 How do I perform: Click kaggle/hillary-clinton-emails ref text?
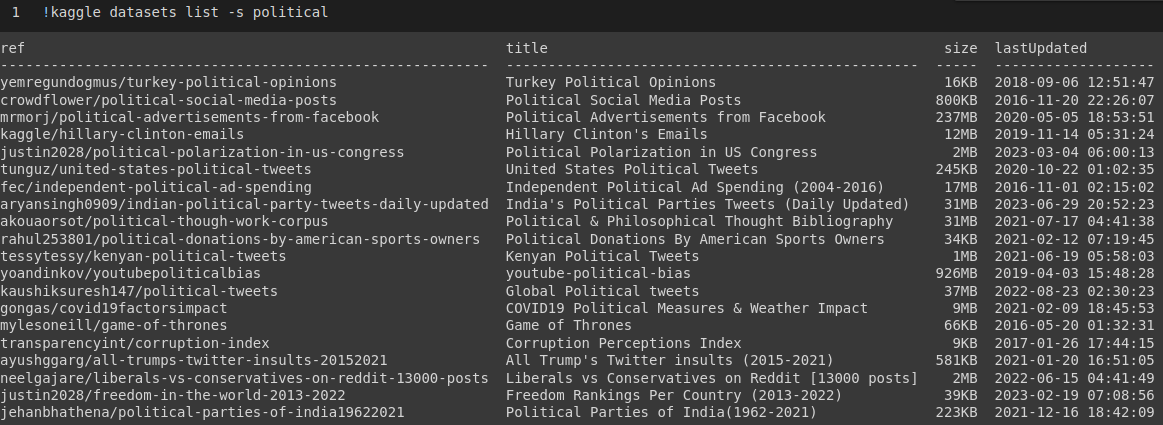(x=122, y=134)
